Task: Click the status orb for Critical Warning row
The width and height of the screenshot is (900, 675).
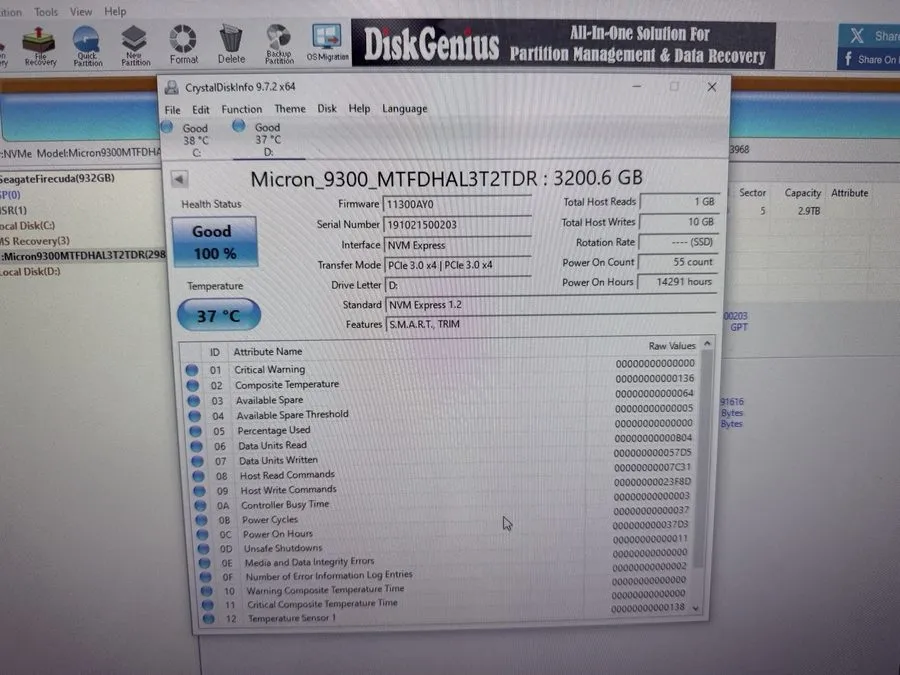Action: (x=192, y=370)
